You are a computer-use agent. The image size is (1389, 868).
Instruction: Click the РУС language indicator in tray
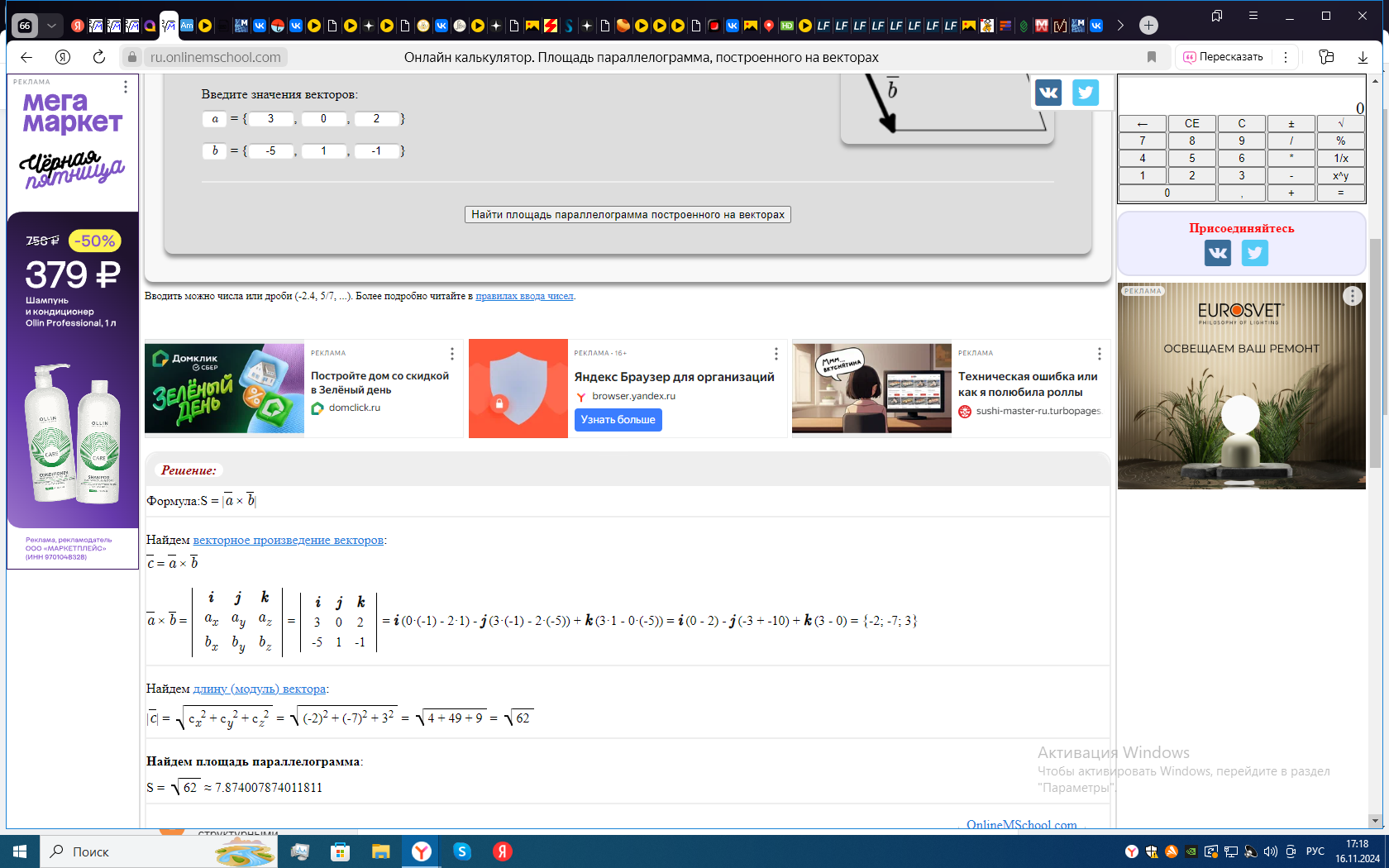[x=1315, y=851]
